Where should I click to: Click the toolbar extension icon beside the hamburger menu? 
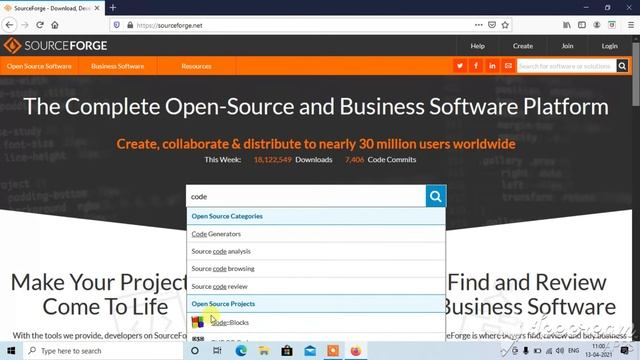point(612,25)
